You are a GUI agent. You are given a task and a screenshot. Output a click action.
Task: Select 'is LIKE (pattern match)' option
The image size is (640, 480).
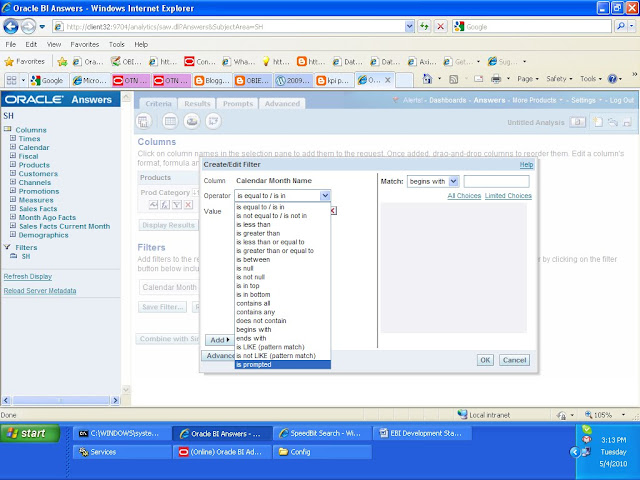coord(282,347)
